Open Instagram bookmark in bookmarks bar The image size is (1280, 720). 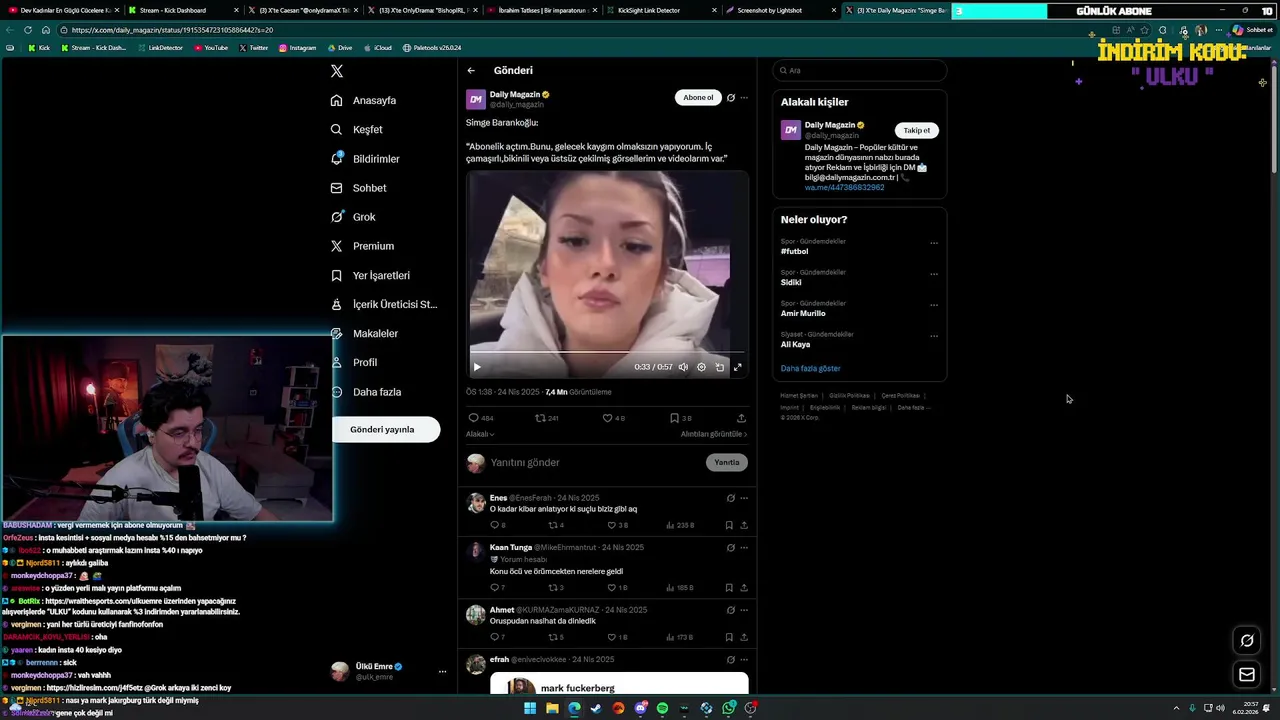click(297, 48)
